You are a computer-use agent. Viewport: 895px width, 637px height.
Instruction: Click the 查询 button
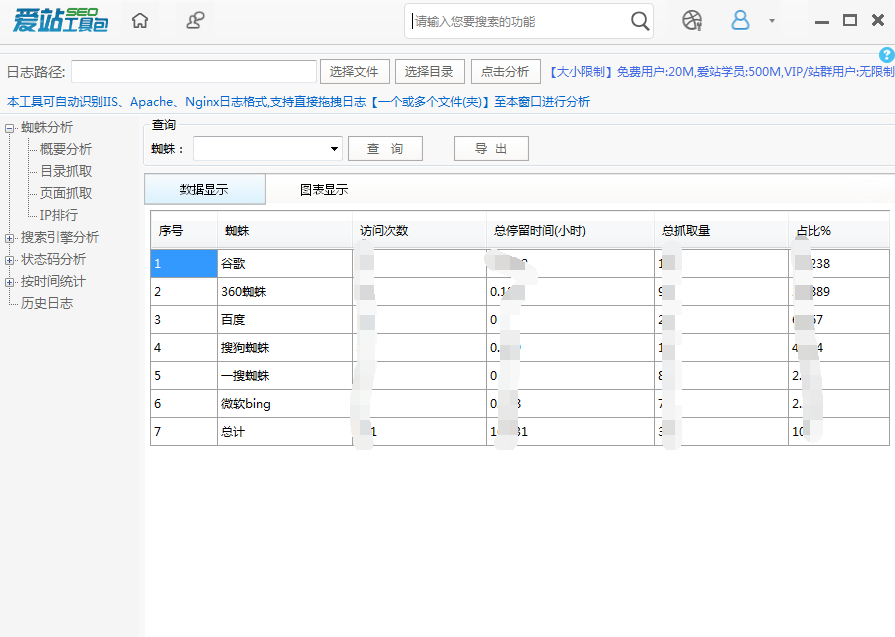pyautogui.click(x=385, y=148)
